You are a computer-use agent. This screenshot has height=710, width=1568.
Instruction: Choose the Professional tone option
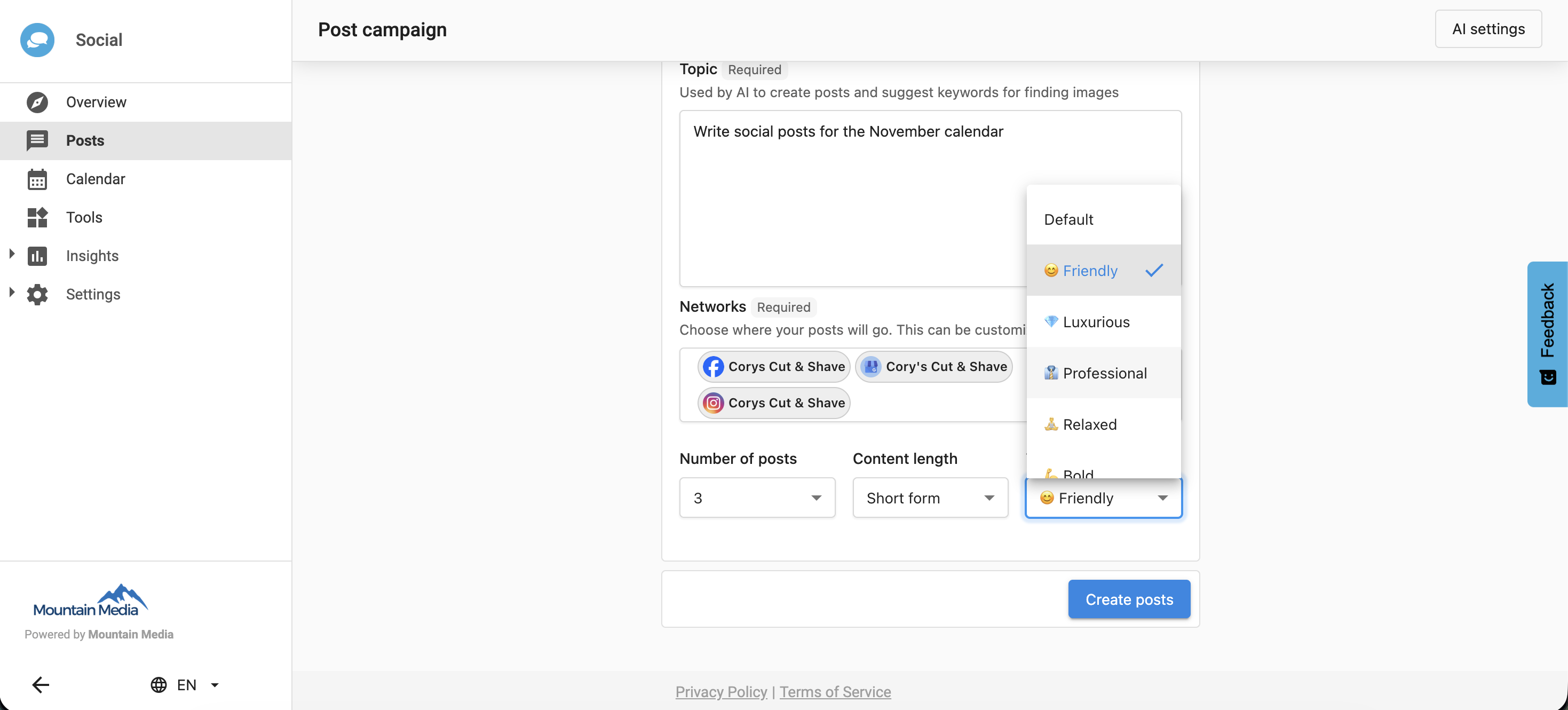coord(1103,373)
